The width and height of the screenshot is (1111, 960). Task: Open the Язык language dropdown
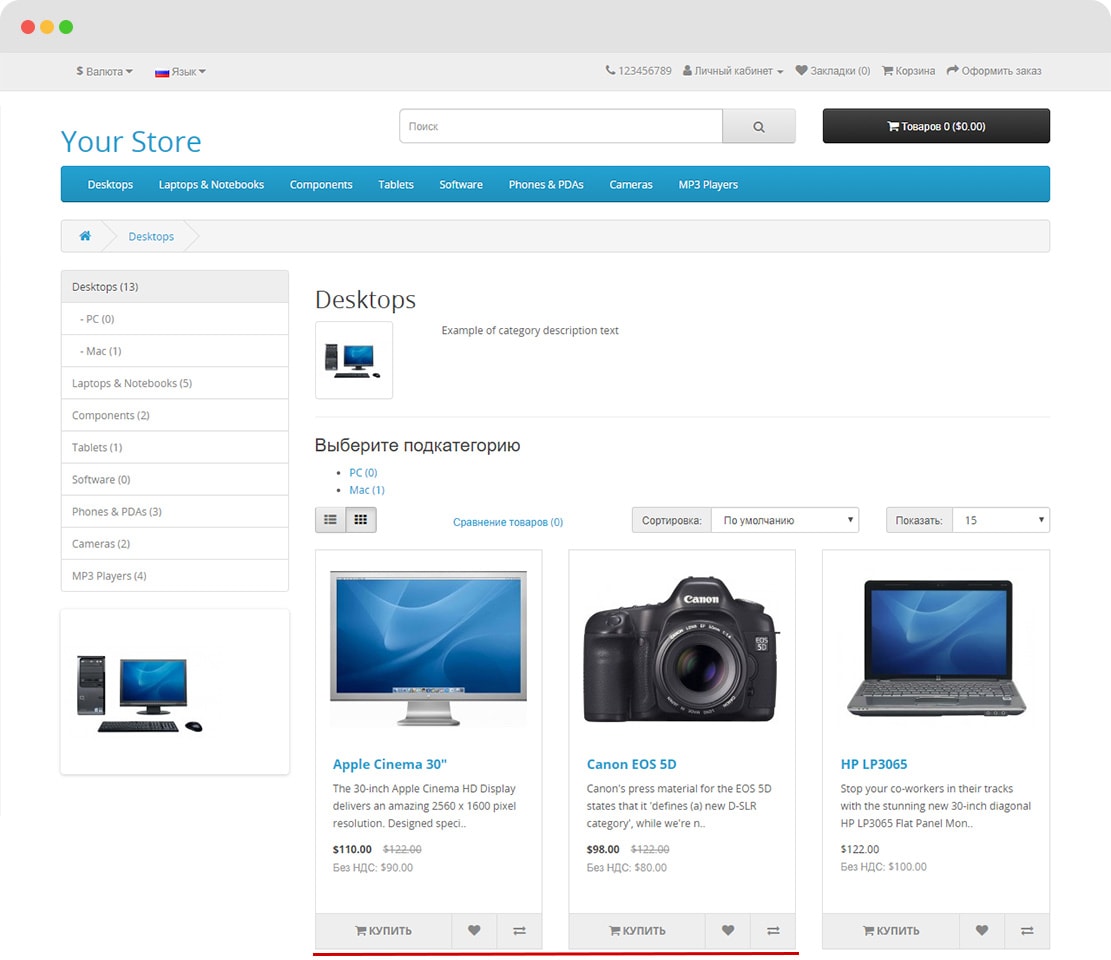[x=181, y=72]
